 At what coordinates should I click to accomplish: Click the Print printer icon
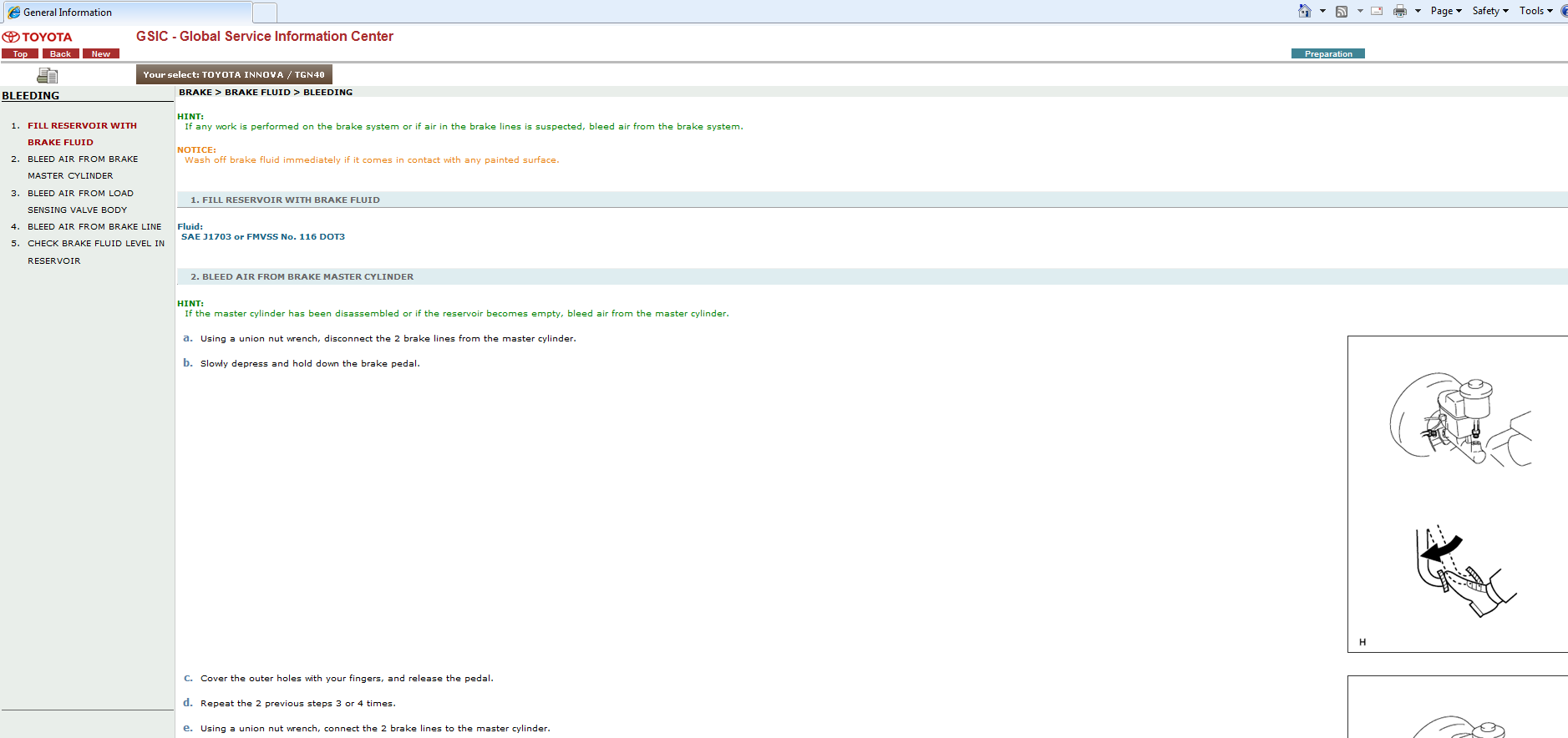point(1400,11)
